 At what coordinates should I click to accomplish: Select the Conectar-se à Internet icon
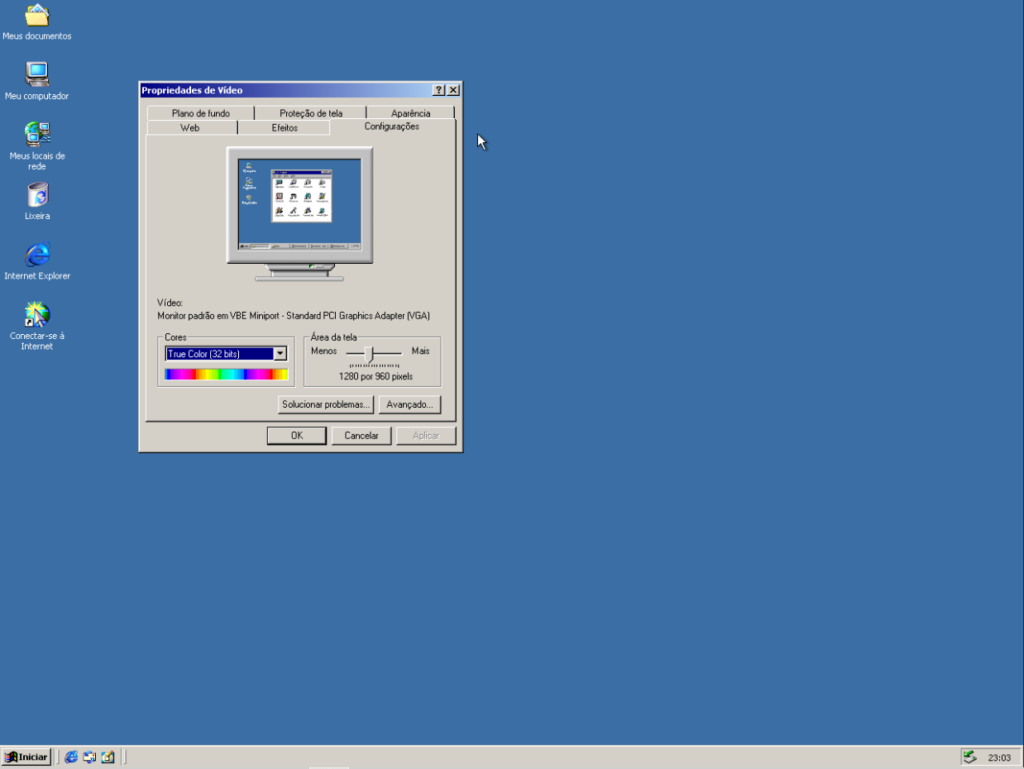pos(37,315)
